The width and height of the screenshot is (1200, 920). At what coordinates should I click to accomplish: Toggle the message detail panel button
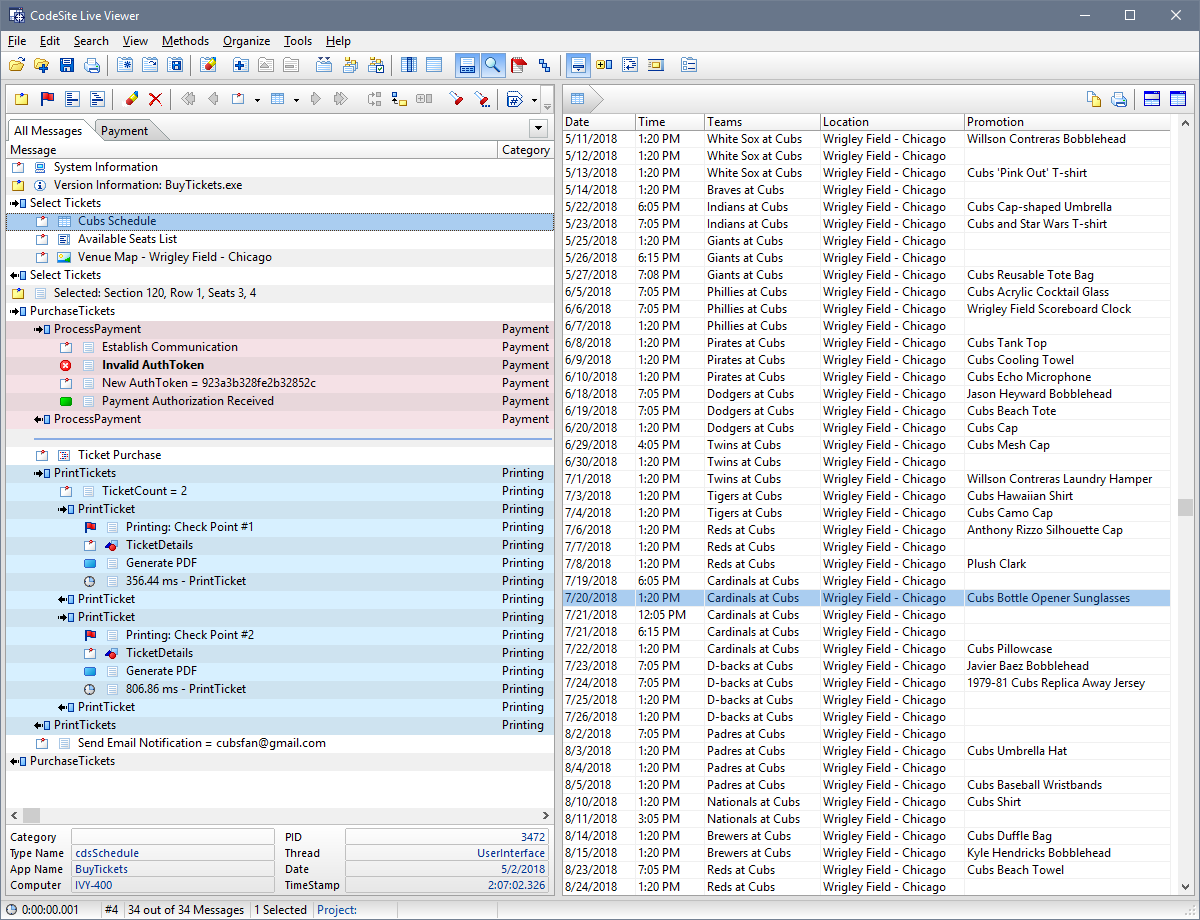[467, 64]
